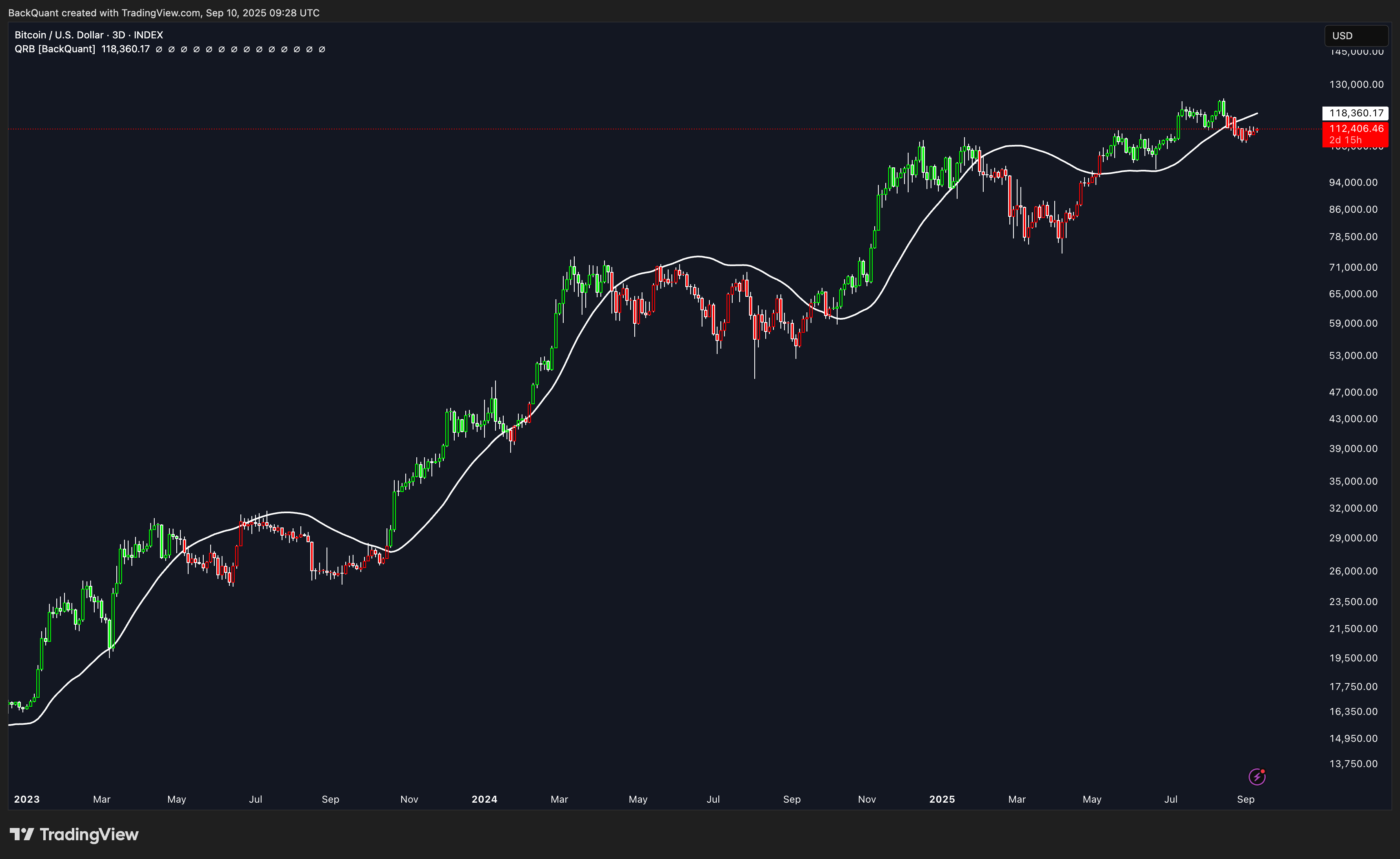Click the Mar label between 2025 and May
This screenshot has width=1400, height=859.
(x=1016, y=799)
